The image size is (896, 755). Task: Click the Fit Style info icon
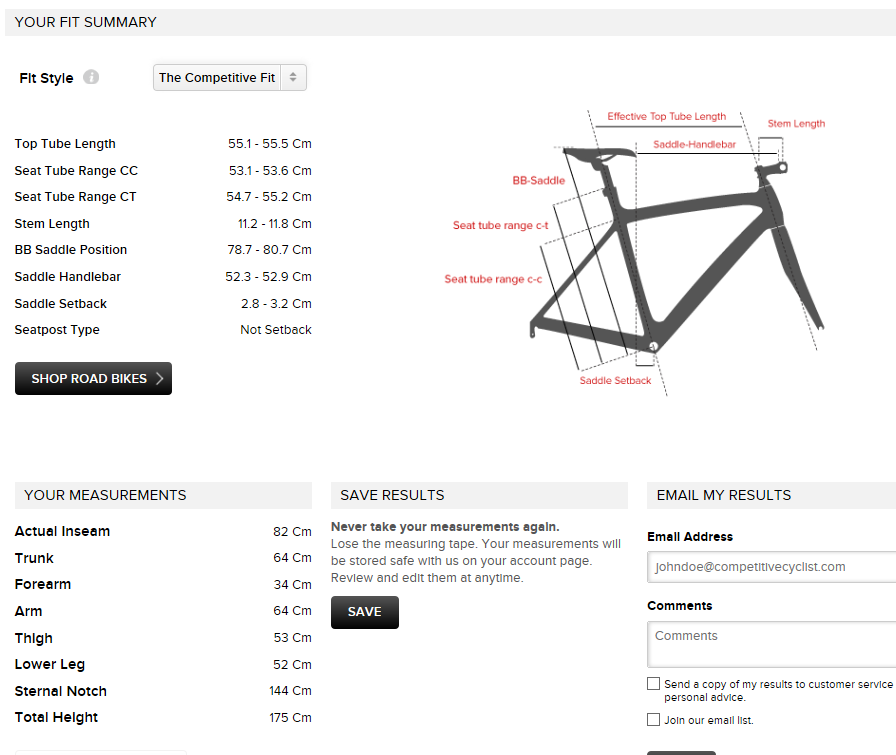click(x=91, y=77)
